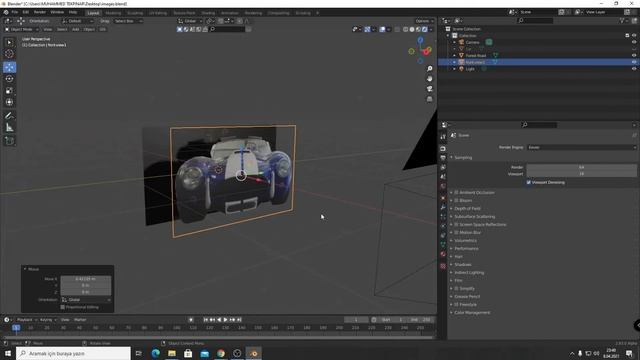Activate the Rotate tool in the left toolbar
The image size is (640, 360).
coord(9,79)
